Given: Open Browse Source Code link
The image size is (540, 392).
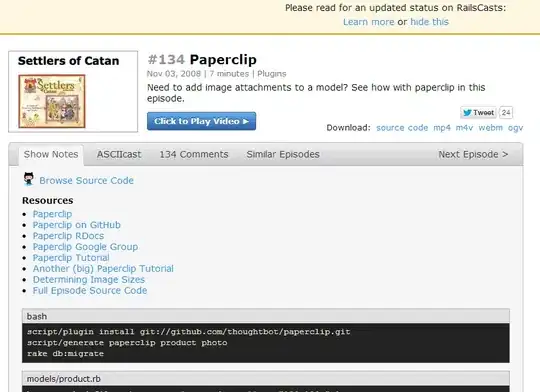Looking at the screenshot, I should [x=86, y=180].
